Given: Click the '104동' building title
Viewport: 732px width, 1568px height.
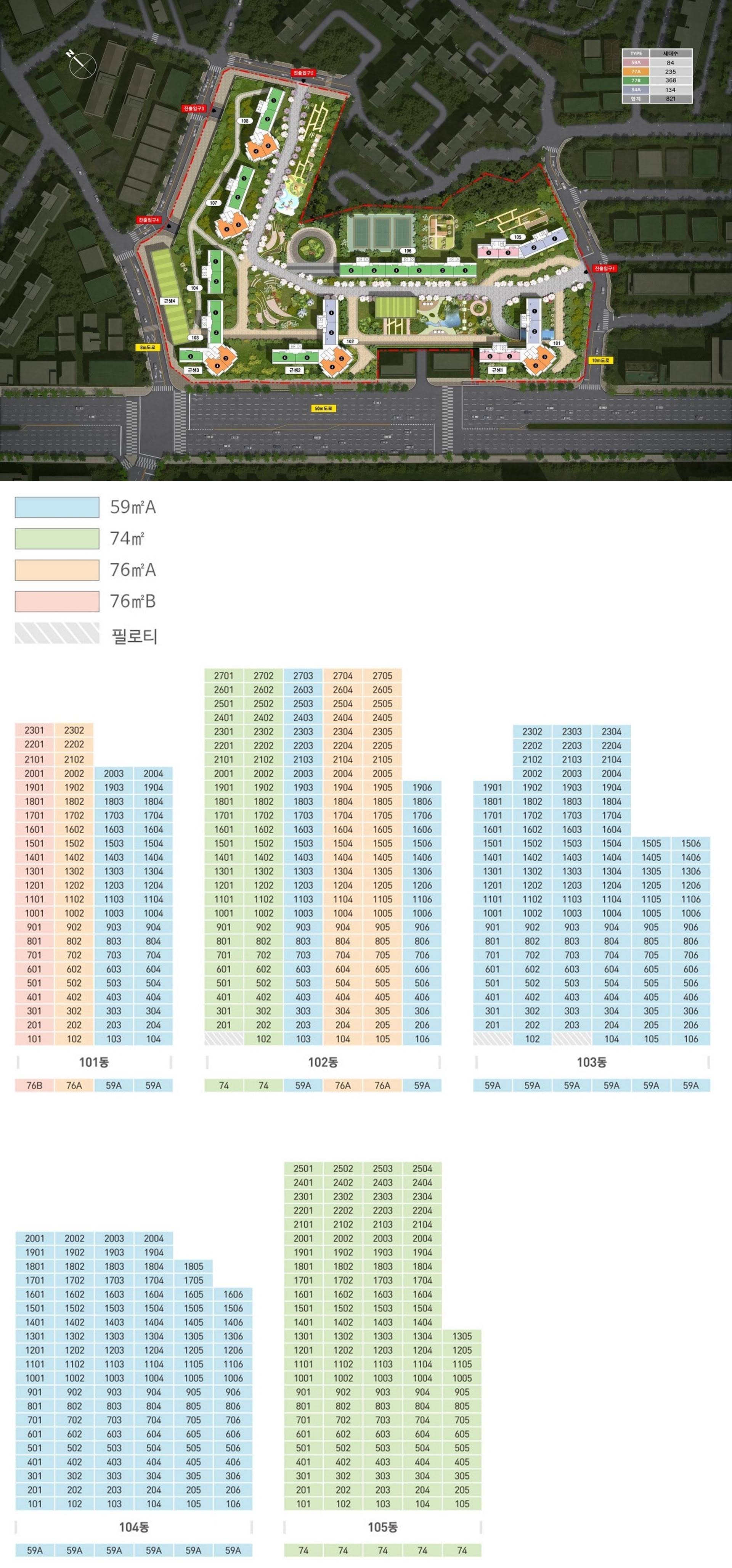Looking at the screenshot, I should [134, 1527].
